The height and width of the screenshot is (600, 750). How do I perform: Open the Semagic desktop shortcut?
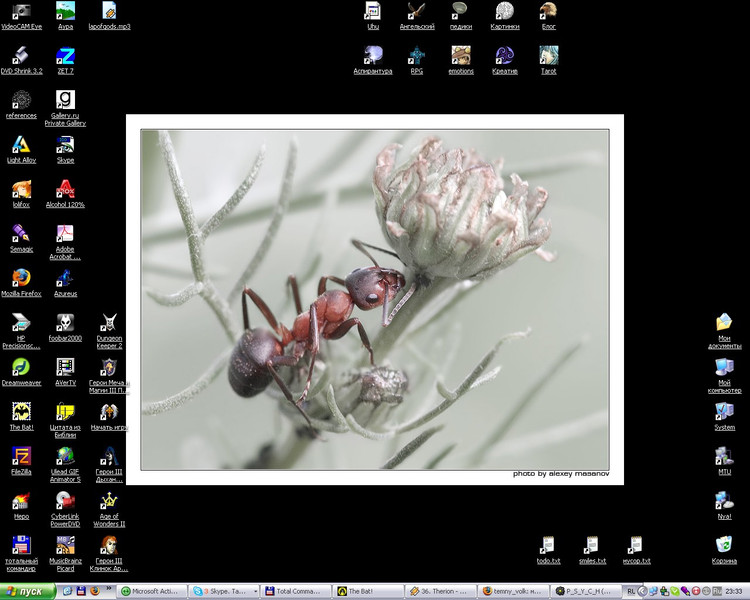(21, 239)
